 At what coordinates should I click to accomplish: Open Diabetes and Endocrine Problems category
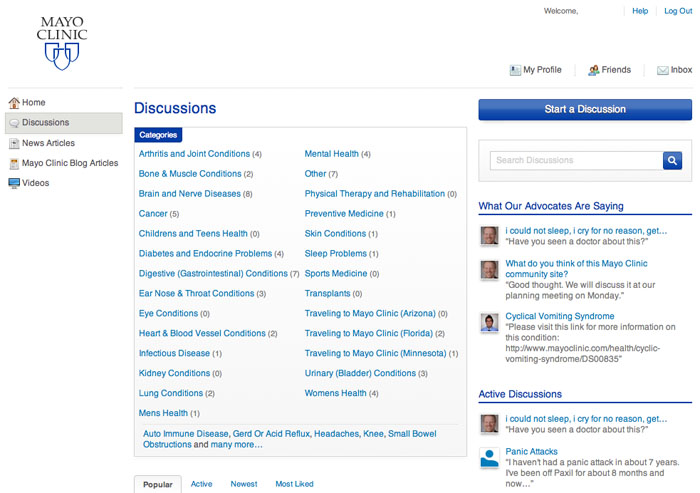(x=205, y=254)
